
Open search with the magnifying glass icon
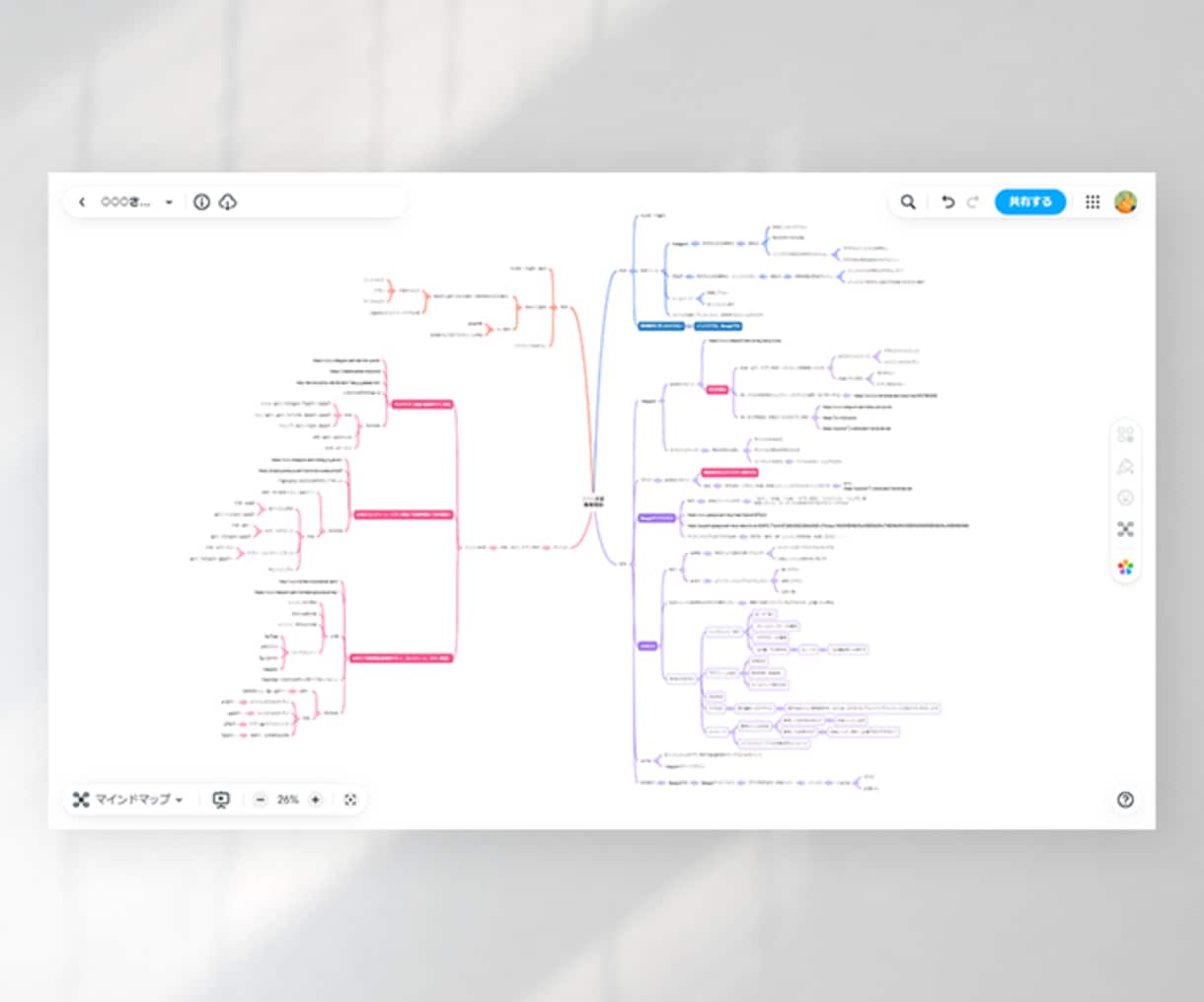point(908,202)
